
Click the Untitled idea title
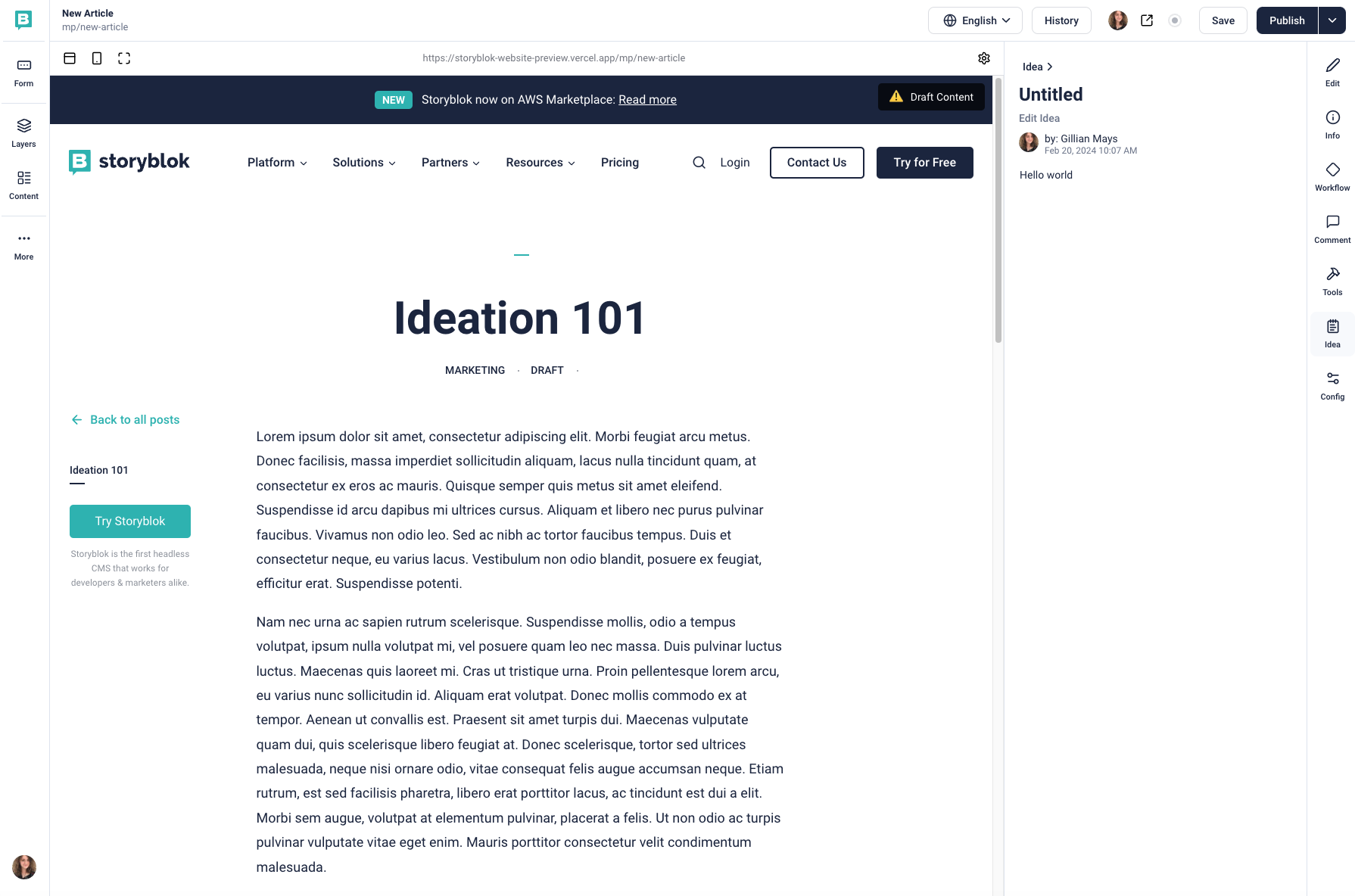tap(1051, 95)
